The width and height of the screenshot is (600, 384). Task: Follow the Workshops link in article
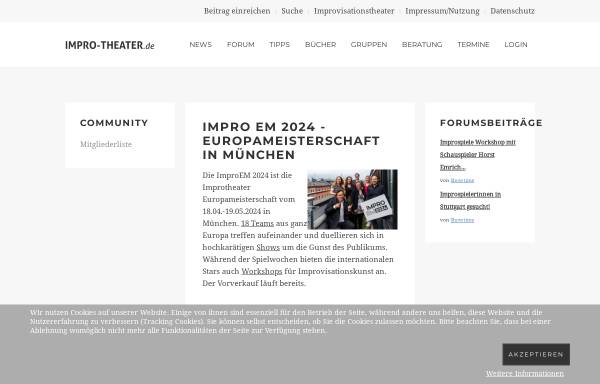tap(262, 272)
